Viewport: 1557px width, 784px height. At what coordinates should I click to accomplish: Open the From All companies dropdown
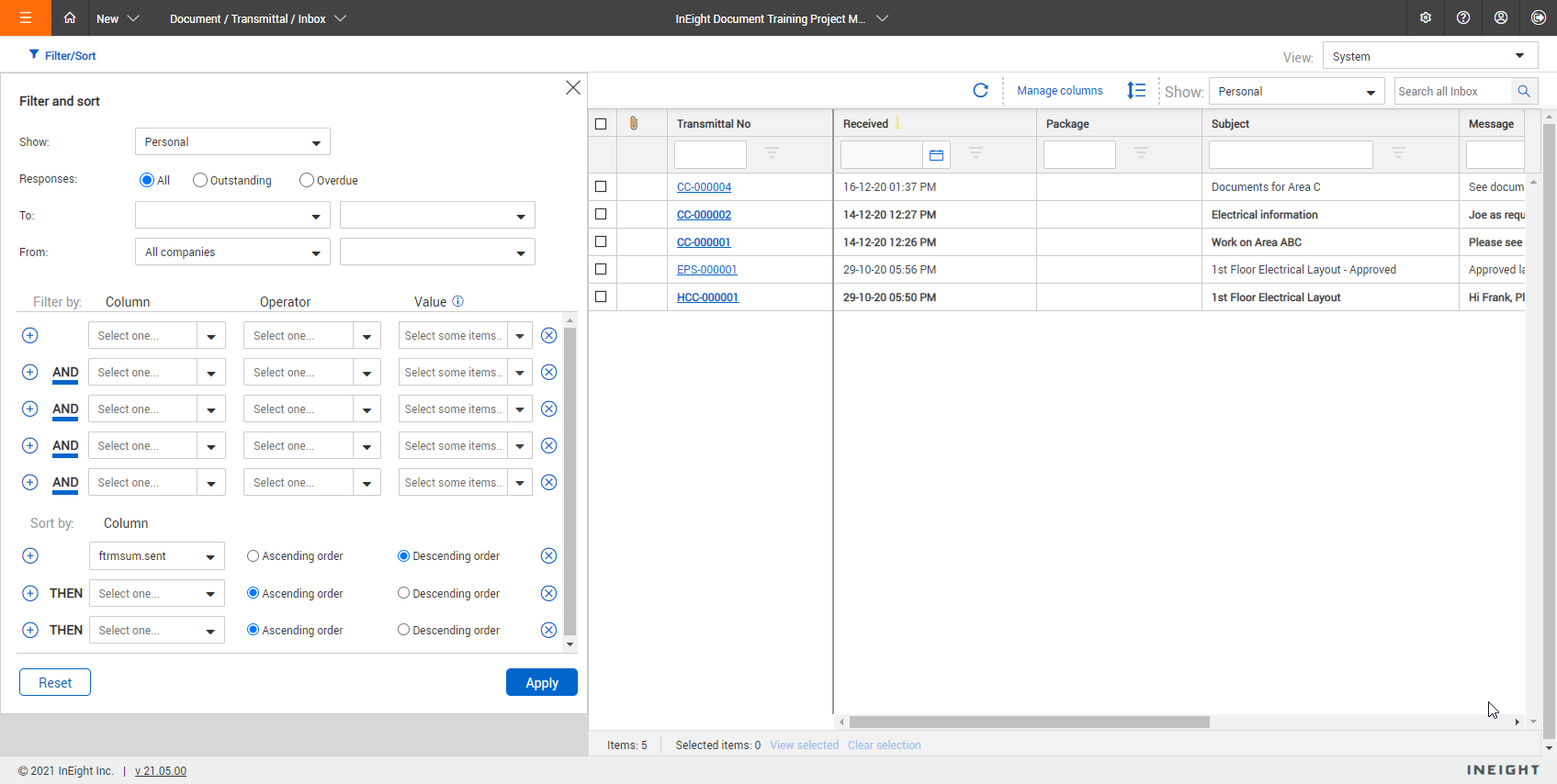231,252
